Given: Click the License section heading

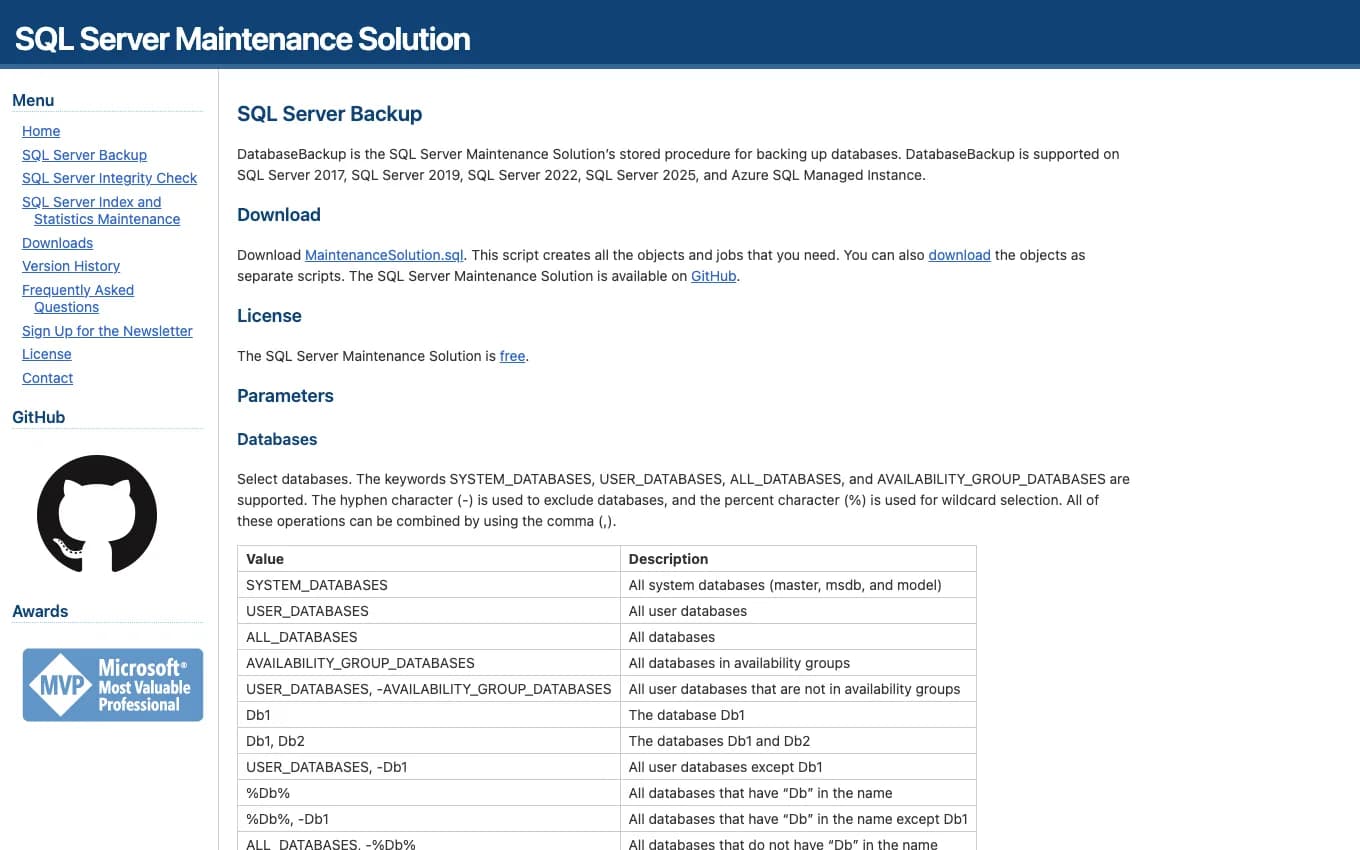Looking at the screenshot, I should (x=269, y=316).
